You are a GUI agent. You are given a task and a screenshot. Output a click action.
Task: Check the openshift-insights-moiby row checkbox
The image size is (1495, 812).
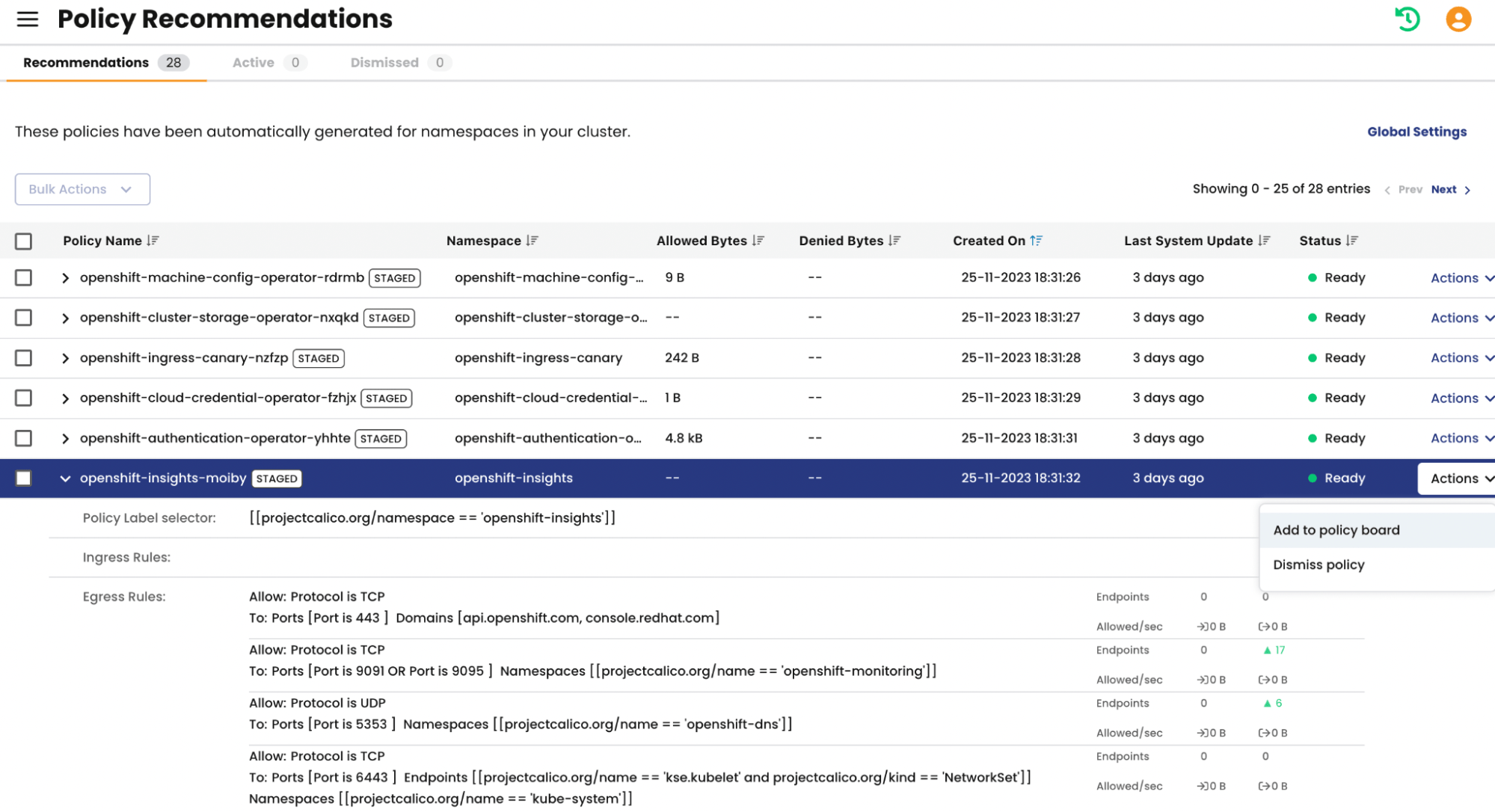coord(23,478)
